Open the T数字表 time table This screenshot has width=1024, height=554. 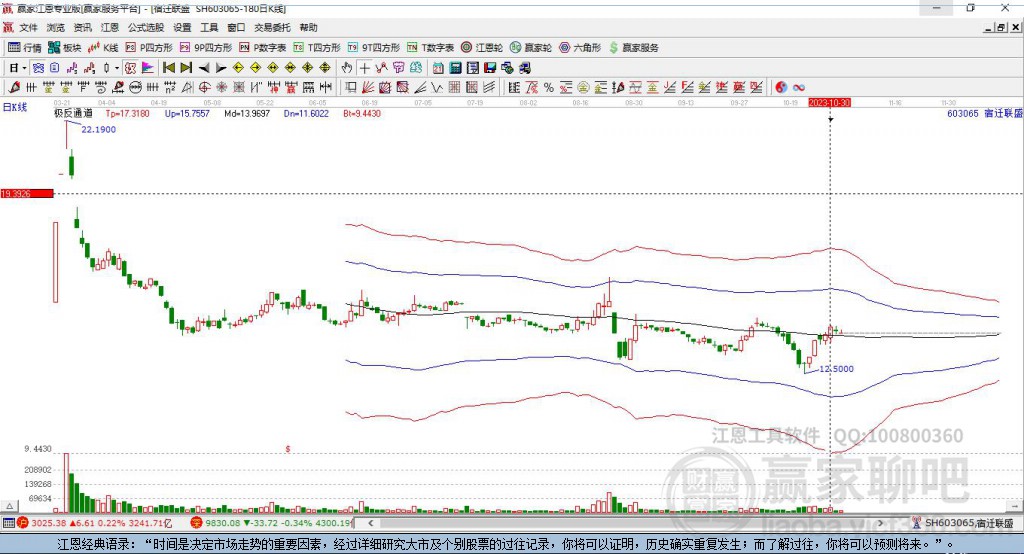tap(430, 48)
